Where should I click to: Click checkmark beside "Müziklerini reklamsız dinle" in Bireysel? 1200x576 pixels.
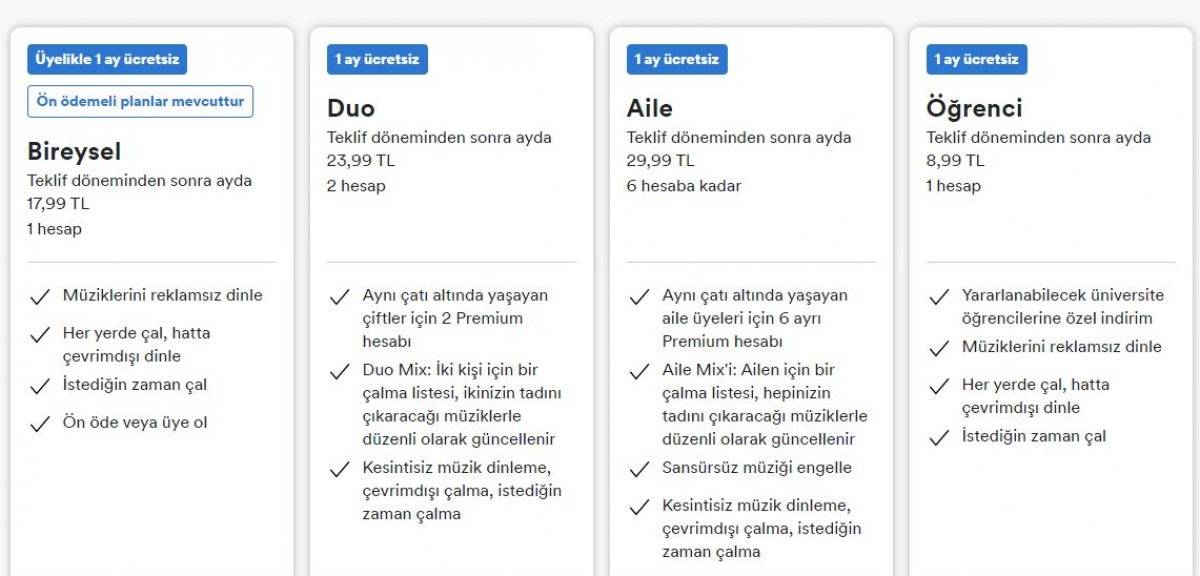click(x=40, y=297)
